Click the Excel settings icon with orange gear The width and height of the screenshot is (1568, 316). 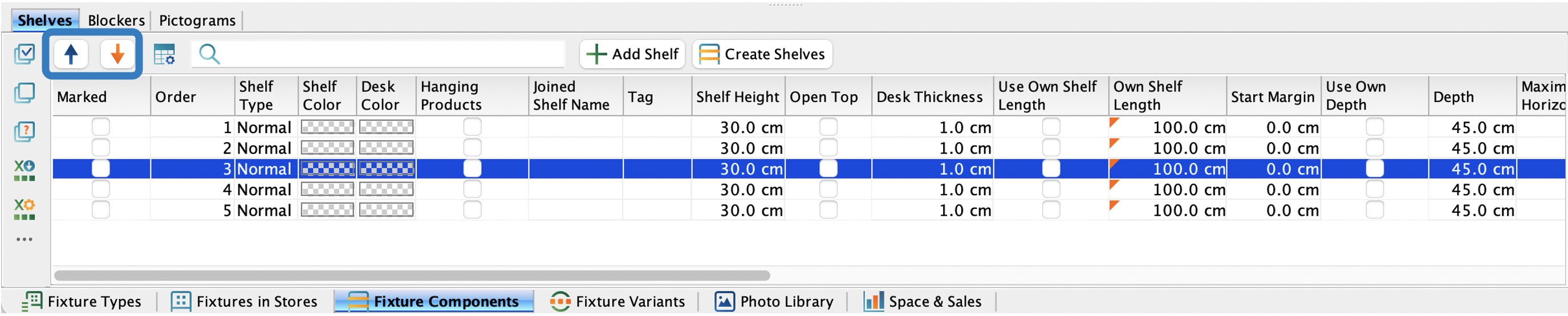tap(25, 209)
